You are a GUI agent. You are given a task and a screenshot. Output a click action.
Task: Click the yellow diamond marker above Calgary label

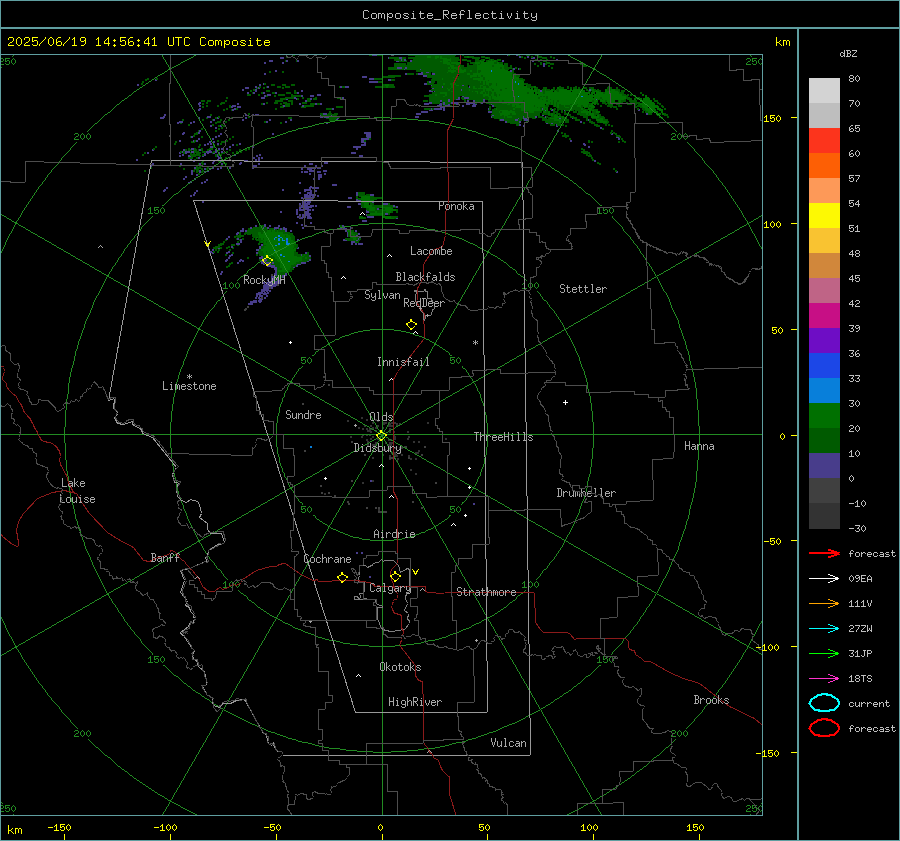pos(395,576)
